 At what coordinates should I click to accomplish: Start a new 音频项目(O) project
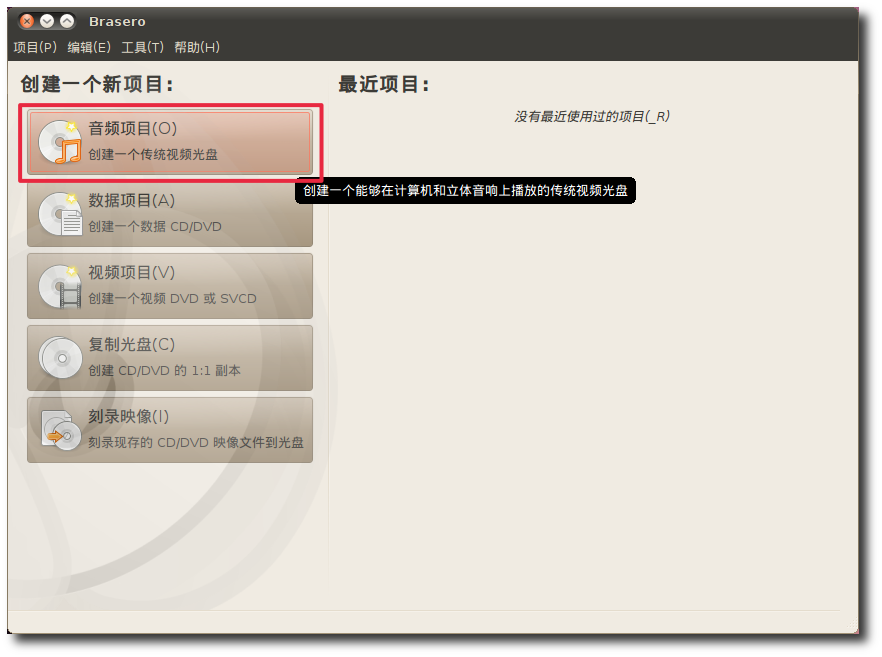[x=170, y=142]
